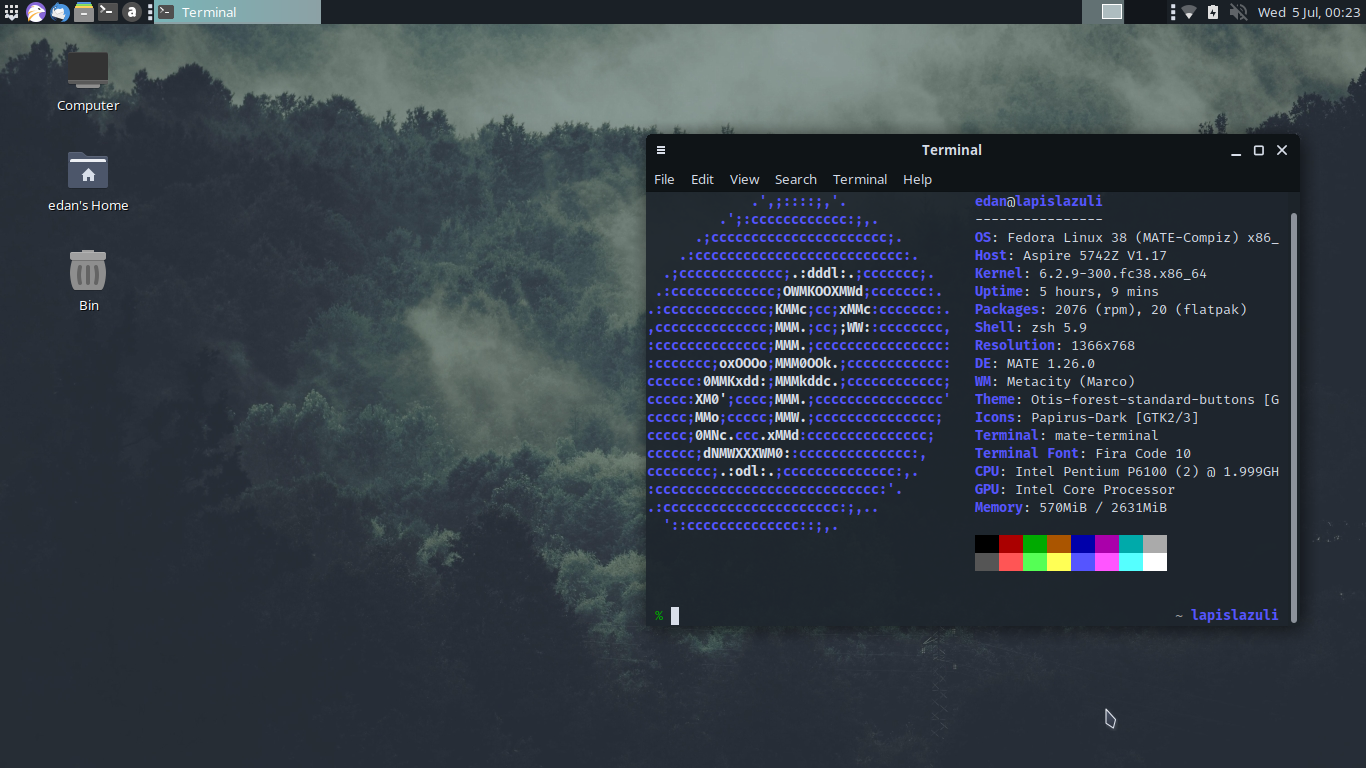This screenshot has height=768, width=1366.
Task: Click the 'Memory: 570MiB / 2631MiB' line
Action: 1071,507
